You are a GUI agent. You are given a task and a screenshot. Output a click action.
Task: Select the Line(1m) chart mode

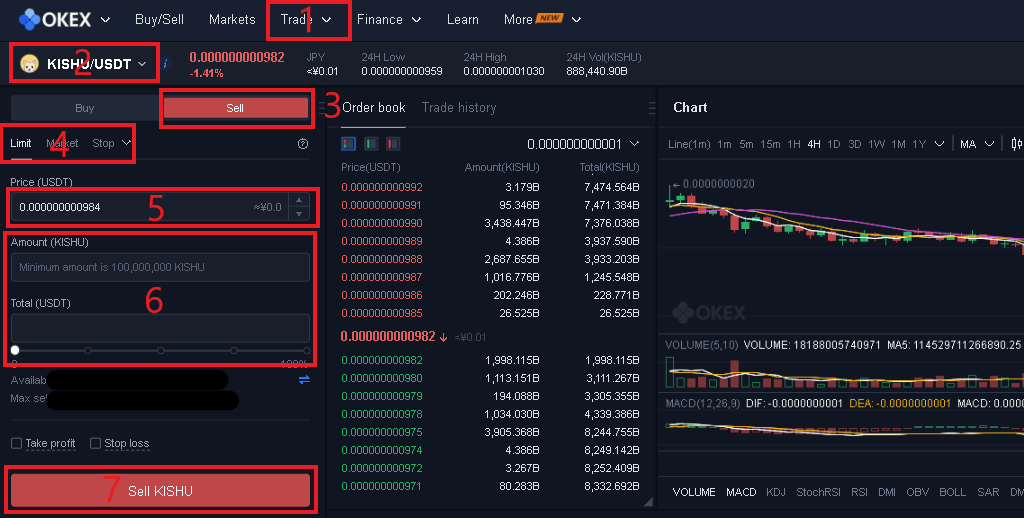pos(689,144)
